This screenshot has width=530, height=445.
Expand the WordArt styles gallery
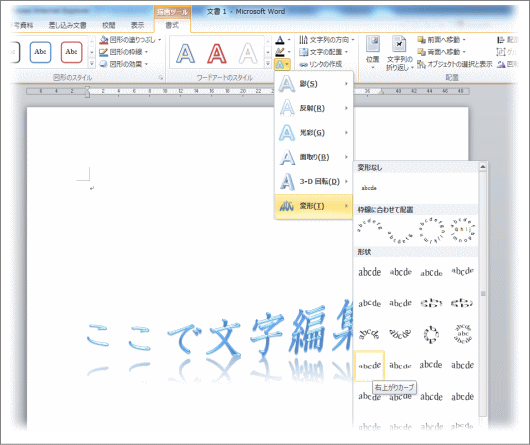pos(268,64)
